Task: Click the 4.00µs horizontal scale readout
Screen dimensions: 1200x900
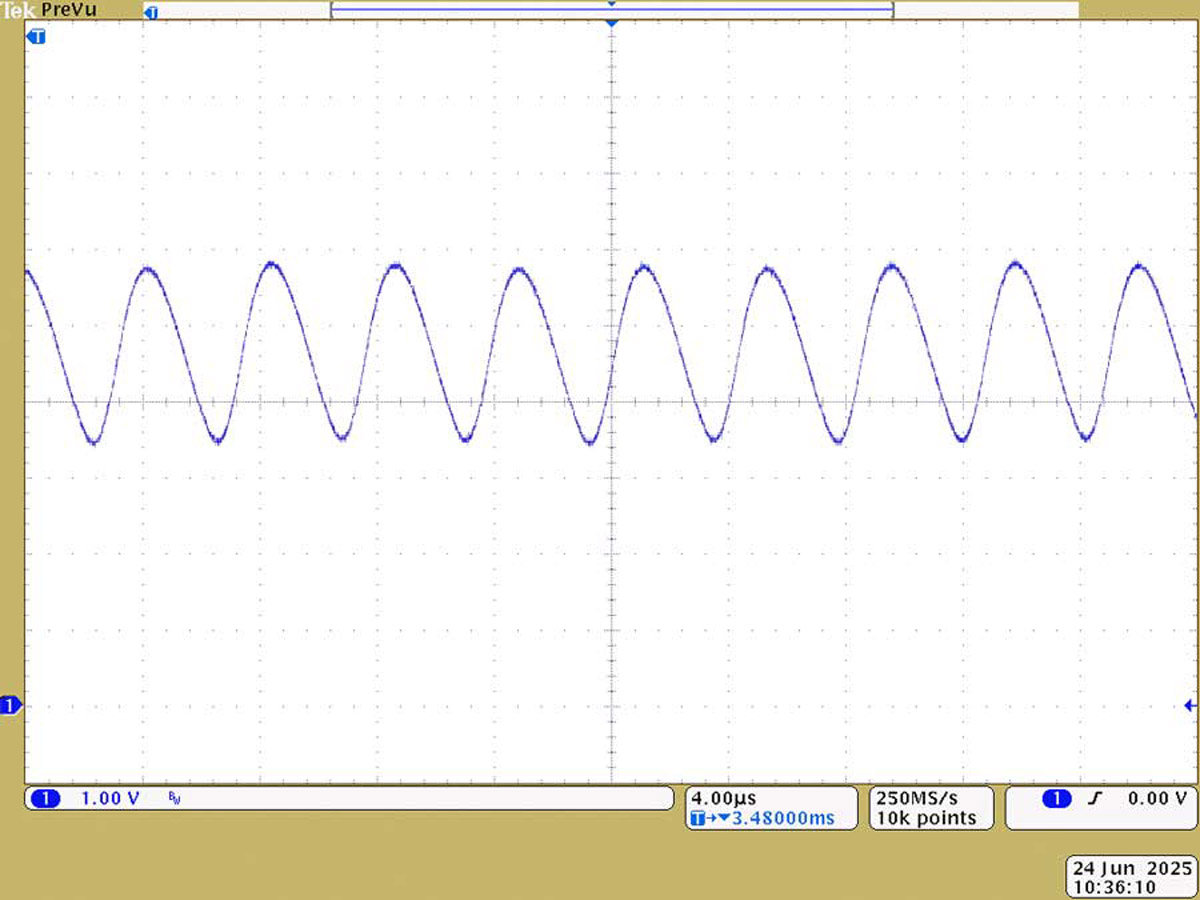Action: coord(724,798)
